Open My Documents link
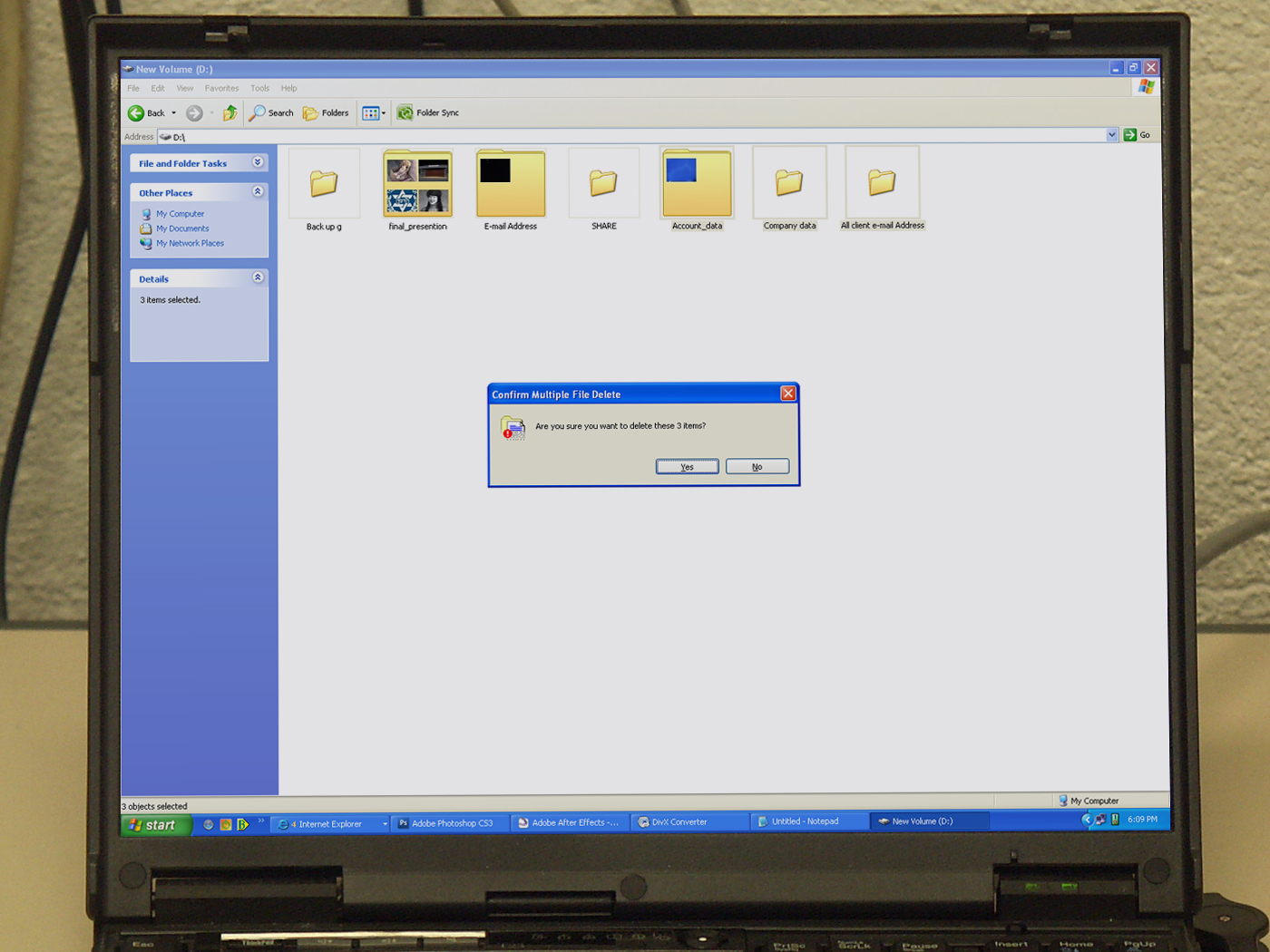Image resolution: width=1270 pixels, height=952 pixels. [182, 228]
